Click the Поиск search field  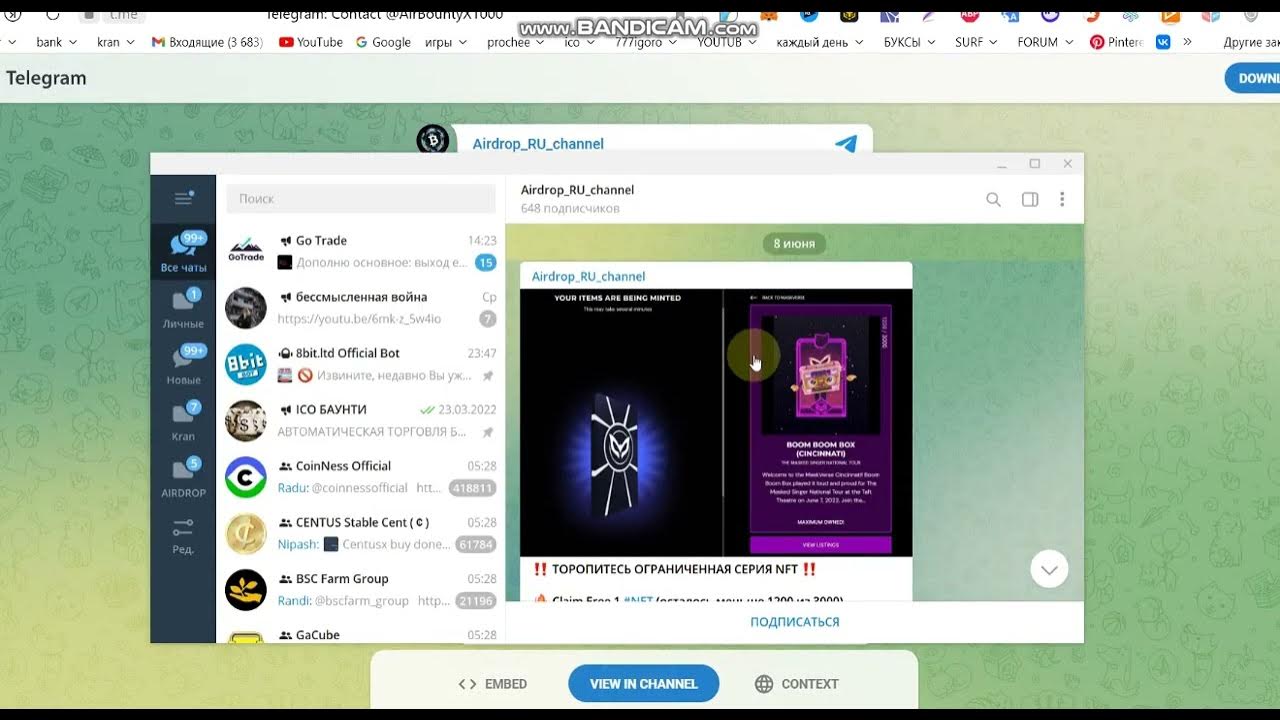361,199
